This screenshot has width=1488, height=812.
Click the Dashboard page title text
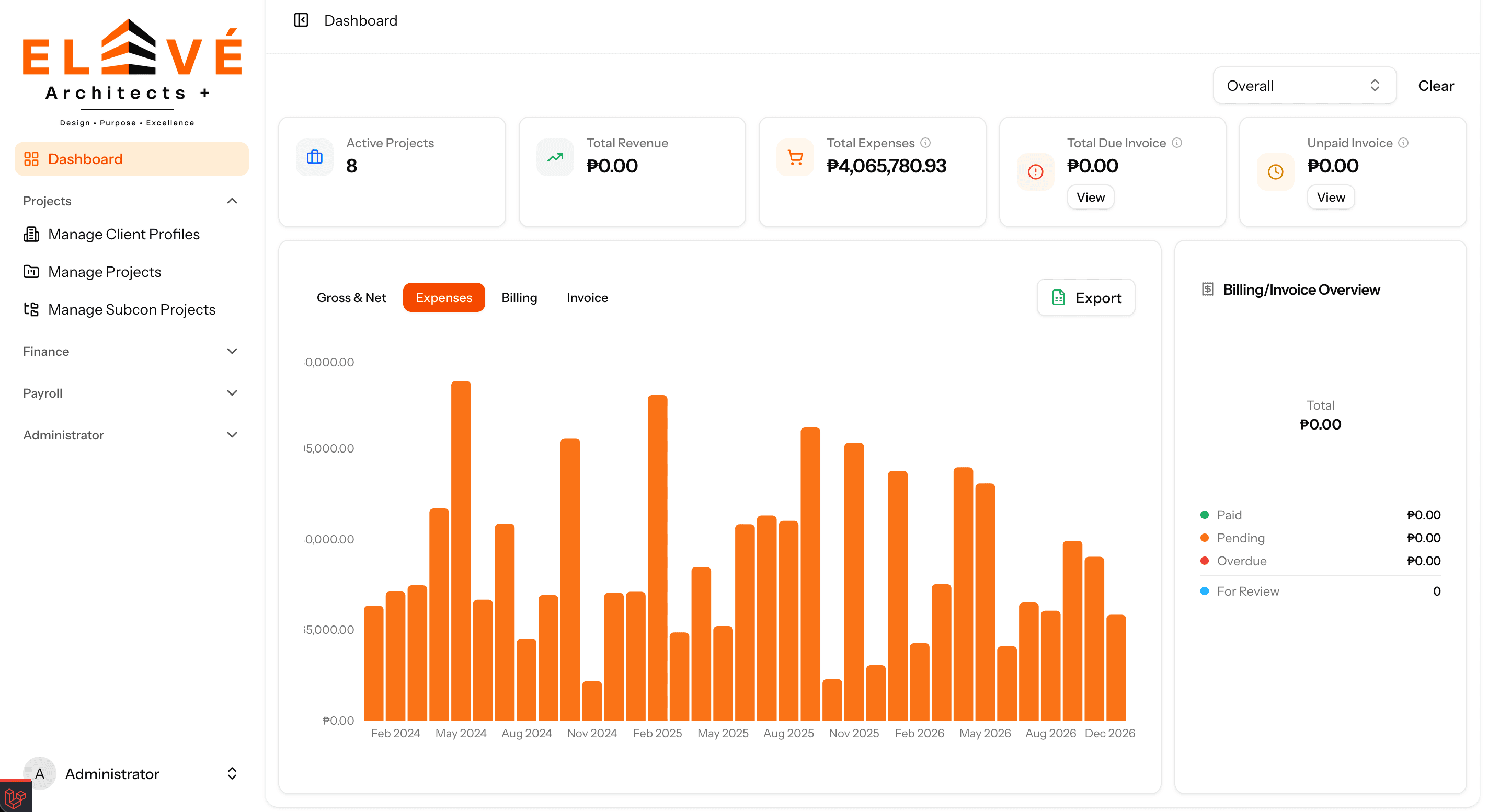pos(360,21)
